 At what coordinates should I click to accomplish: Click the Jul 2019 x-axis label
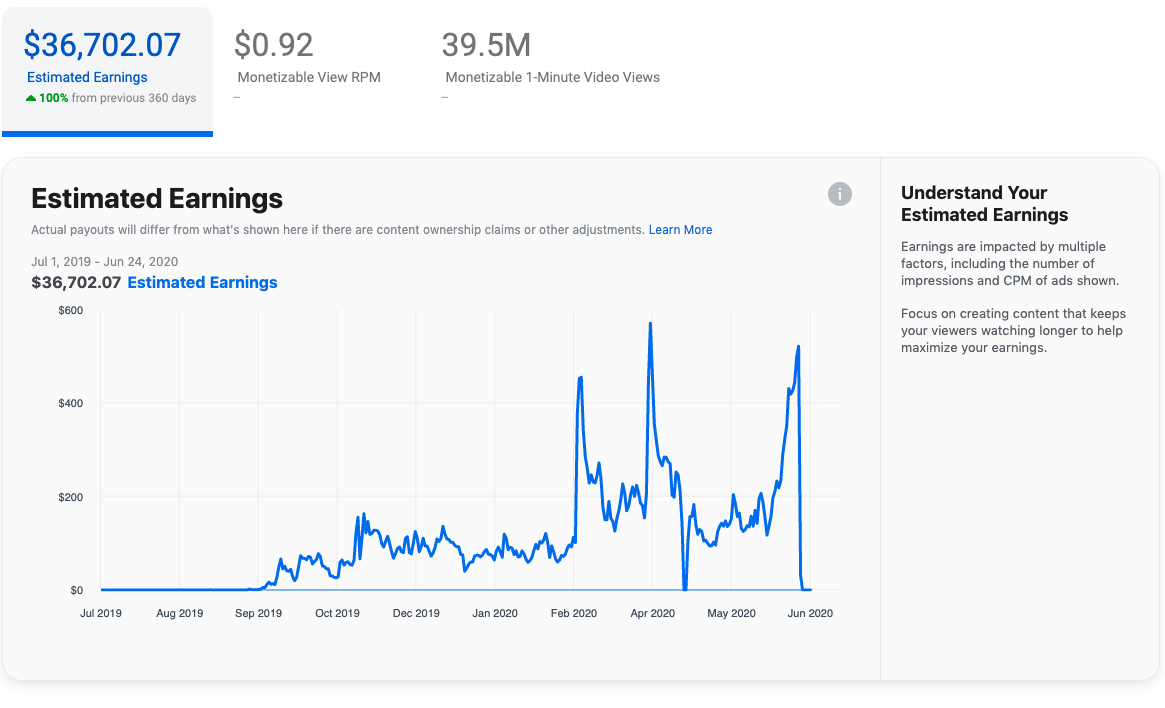point(101,613)
